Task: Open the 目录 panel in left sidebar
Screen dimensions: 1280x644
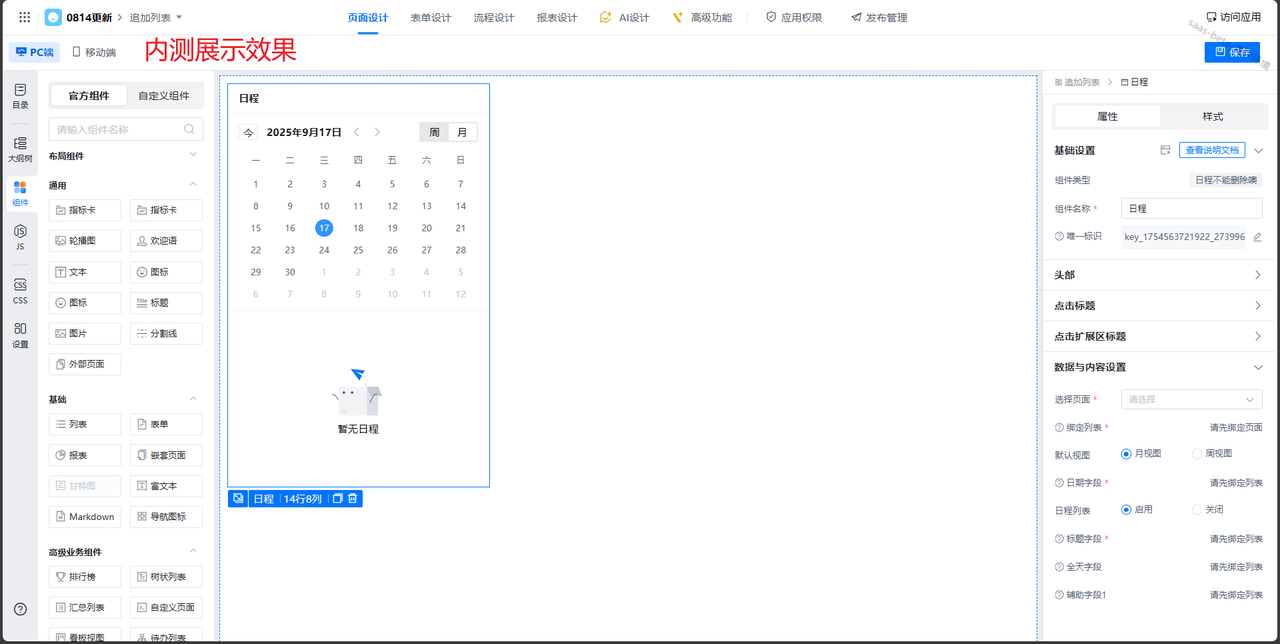Action: coord(20,96)
